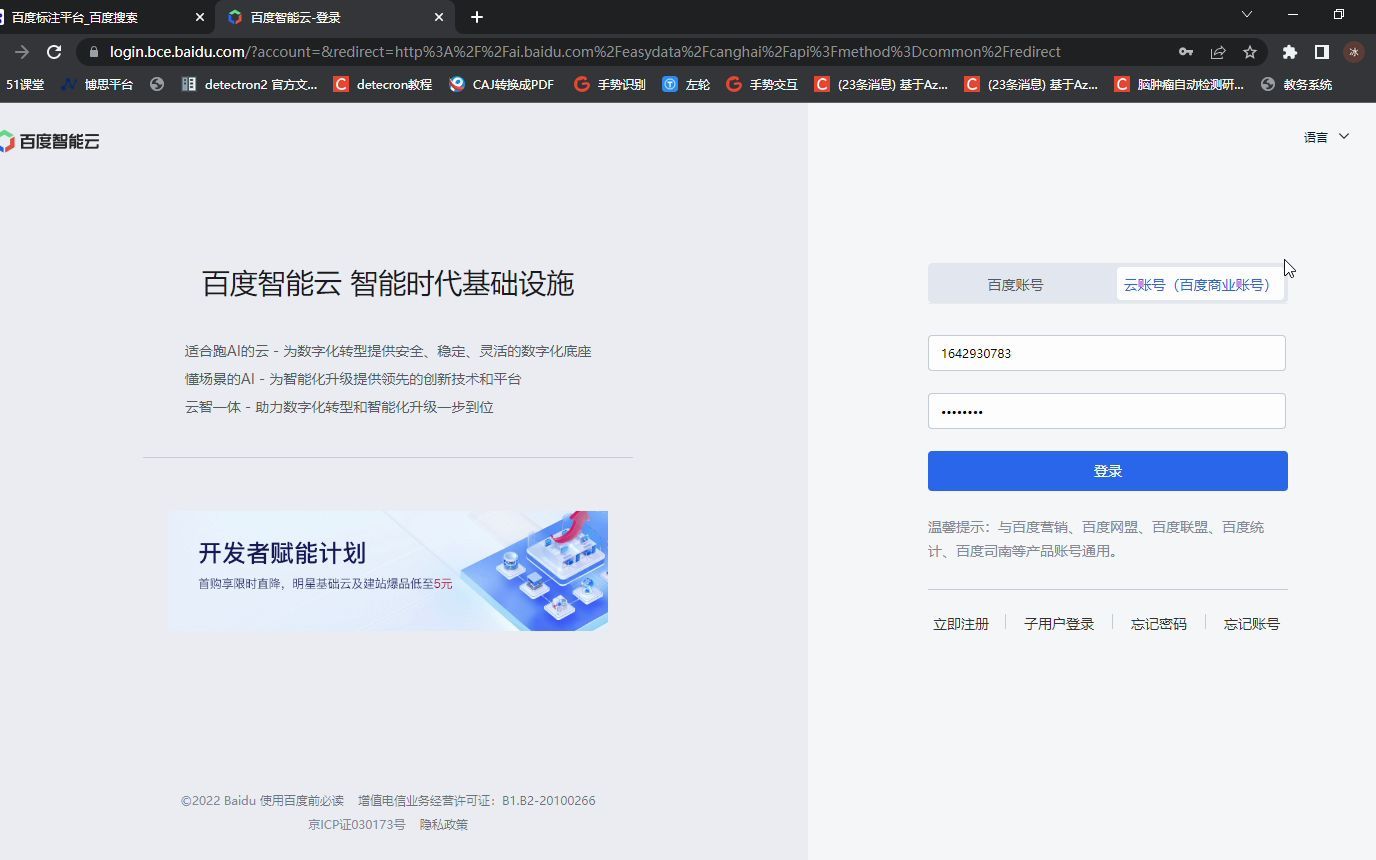Screen dimensions: 1376x860
Task: Click the Baidu AI Cloud logo
Action: [50, 141]
